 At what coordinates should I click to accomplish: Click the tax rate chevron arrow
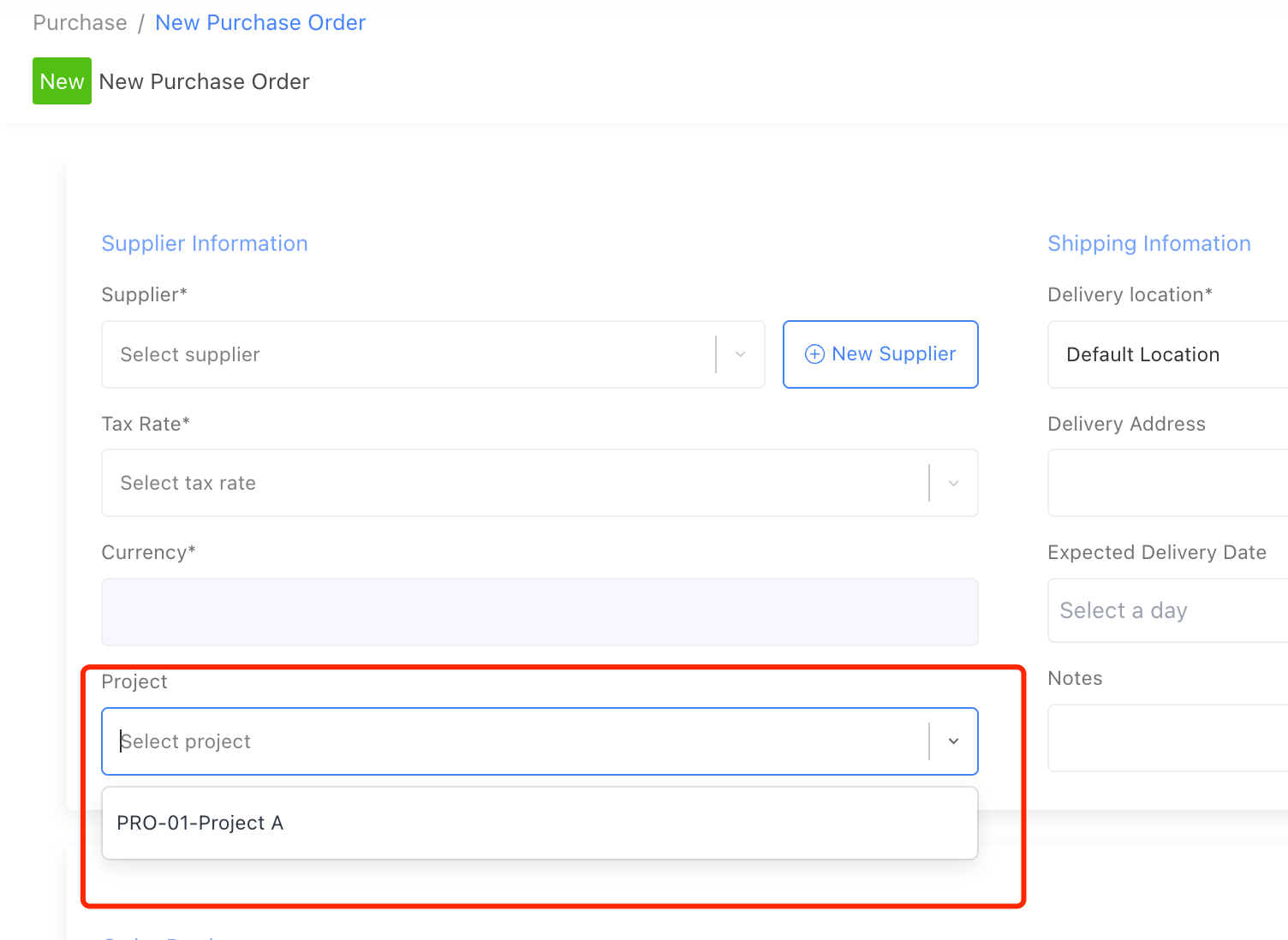coord(953,483)
